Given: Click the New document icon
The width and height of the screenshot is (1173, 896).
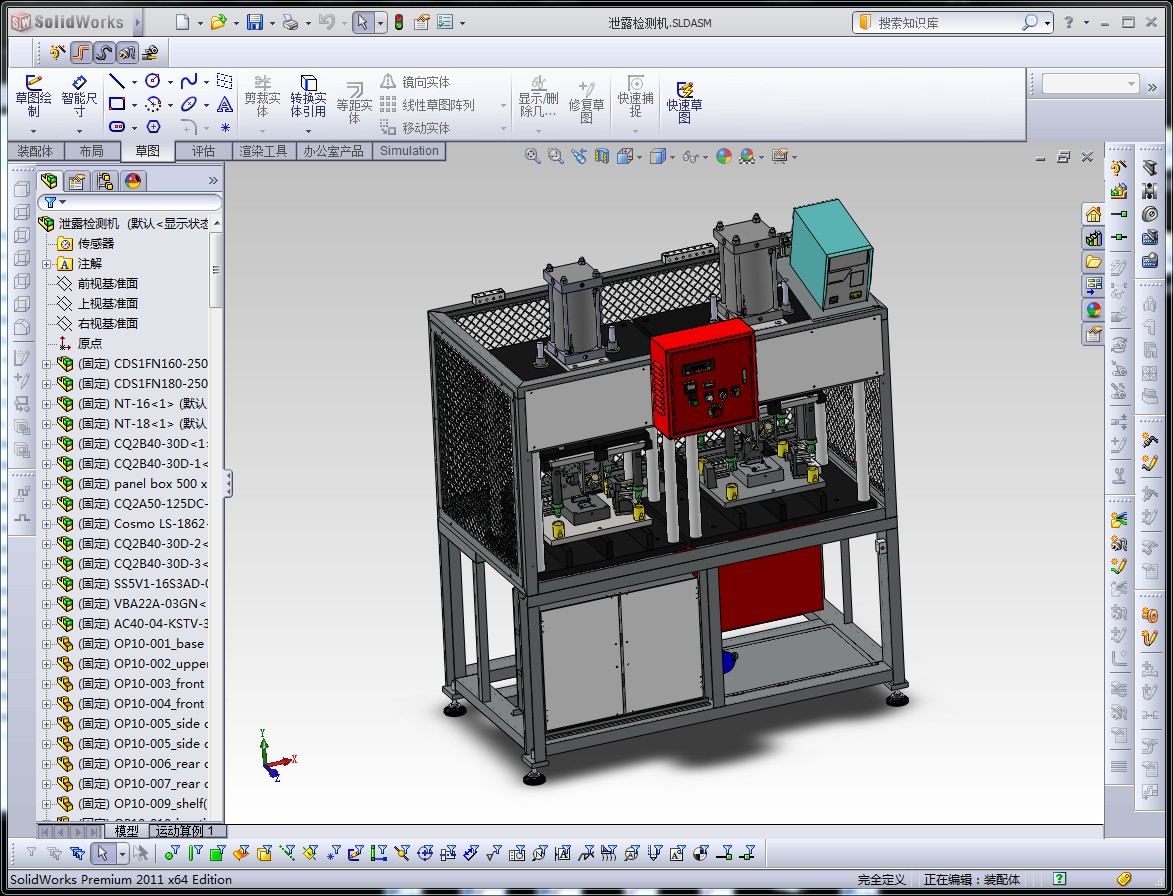Looking at the screenshot, I should [183, 22].
